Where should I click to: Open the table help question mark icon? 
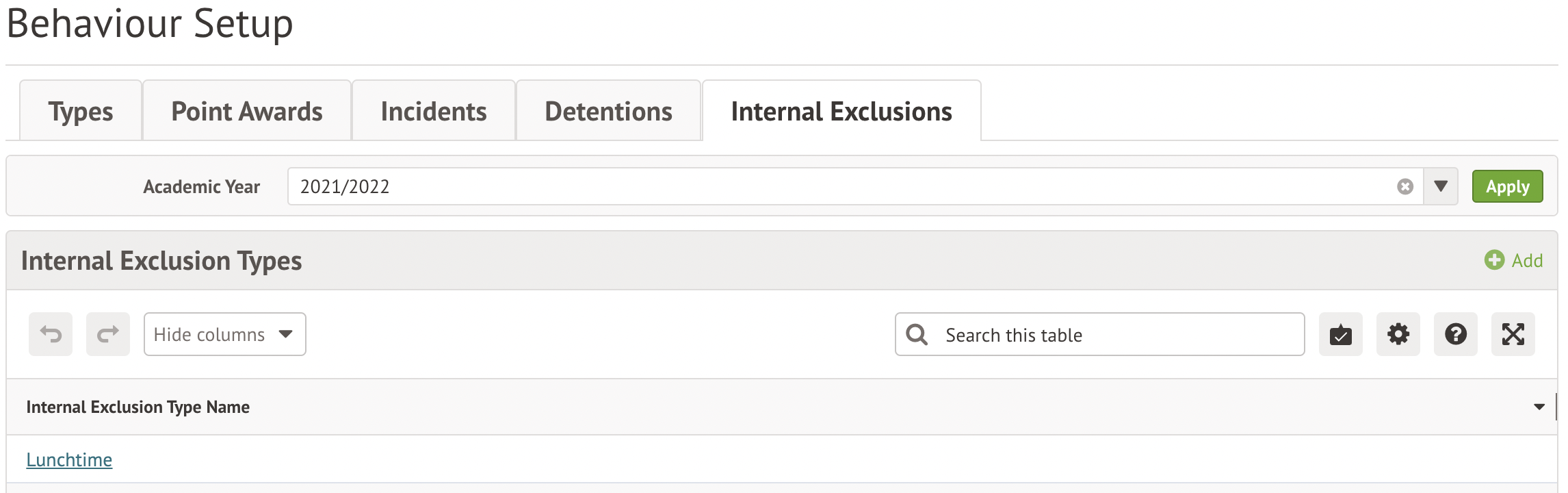click(1455, 334)
